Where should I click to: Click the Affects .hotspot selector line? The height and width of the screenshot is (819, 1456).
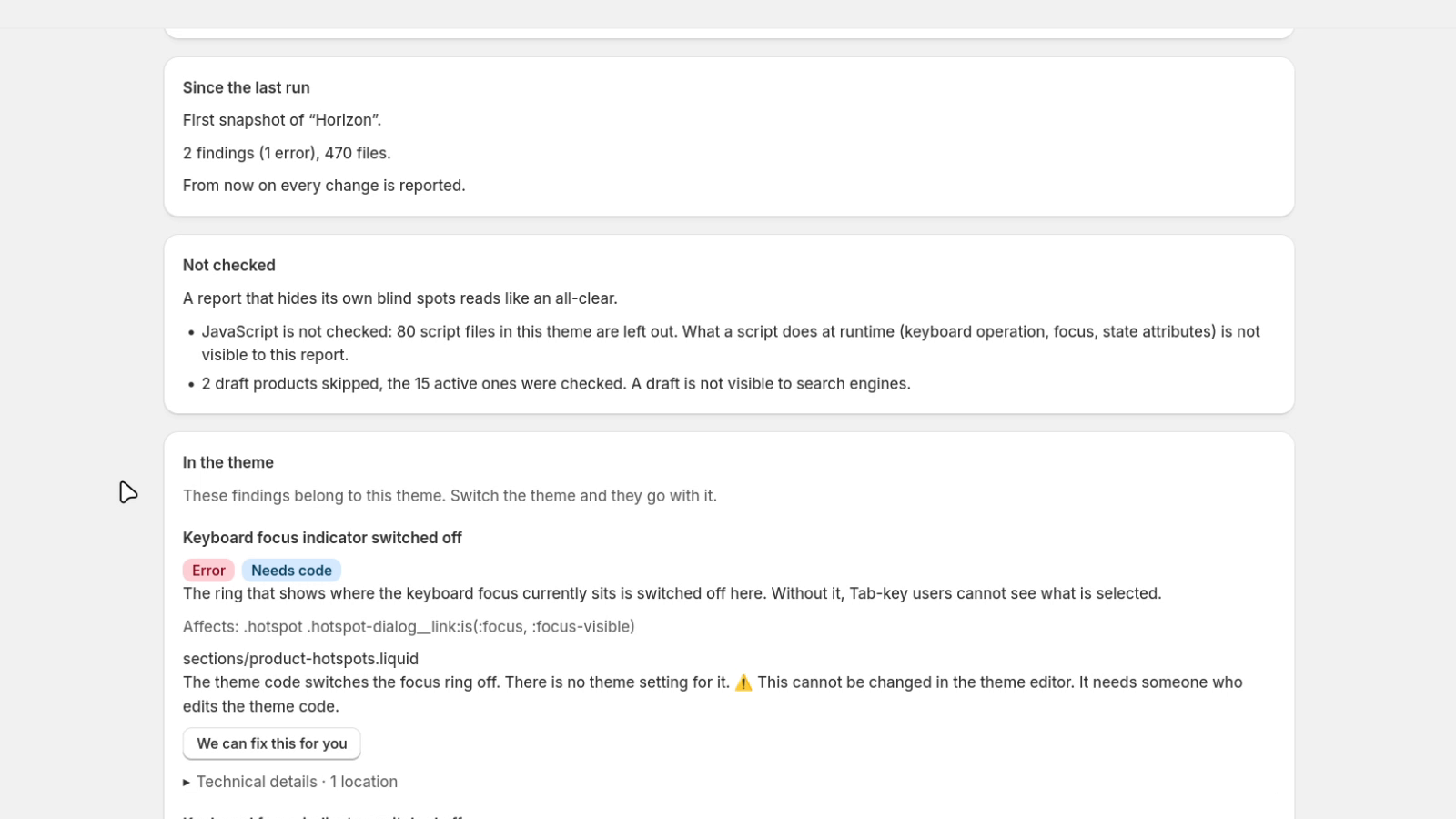[x=409, y=626]
